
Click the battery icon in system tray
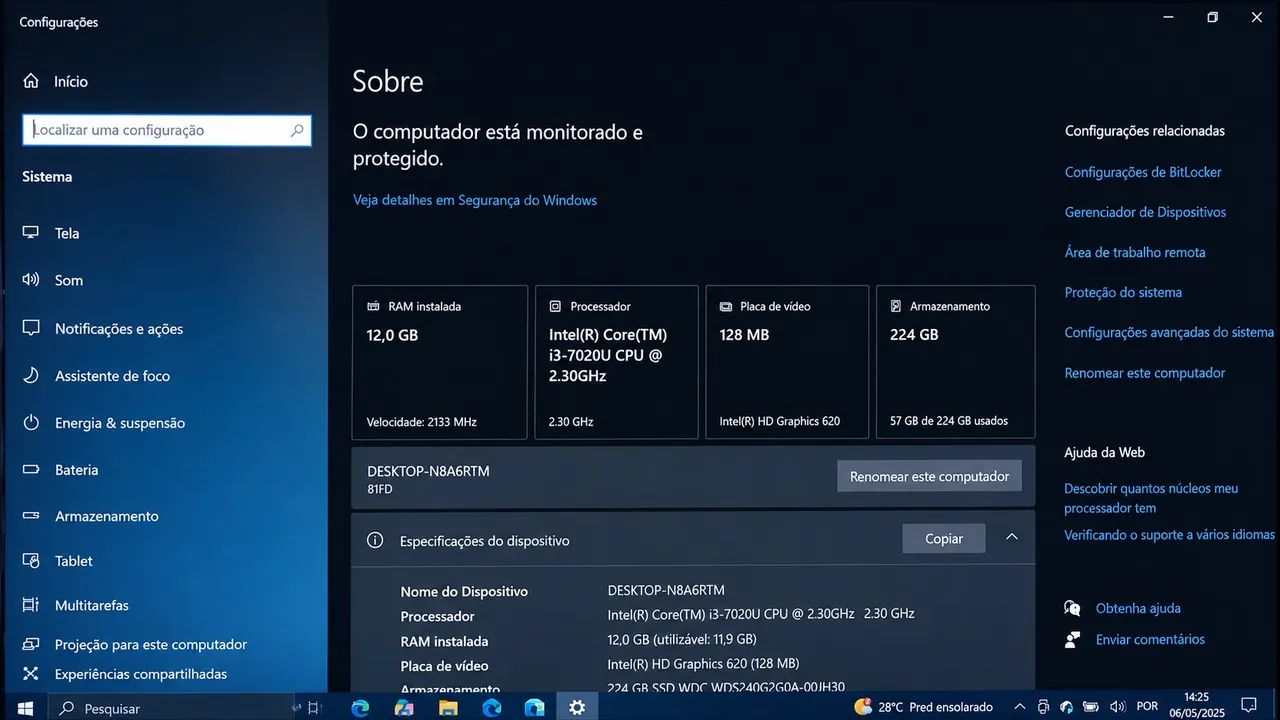[x=1092, y=707]
